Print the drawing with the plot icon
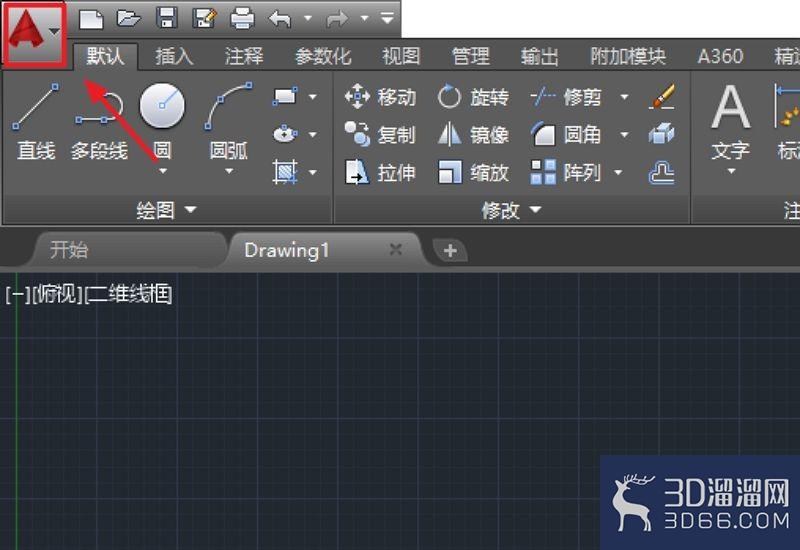The height and width of the screenshot is (550, 800). point(242,19)
